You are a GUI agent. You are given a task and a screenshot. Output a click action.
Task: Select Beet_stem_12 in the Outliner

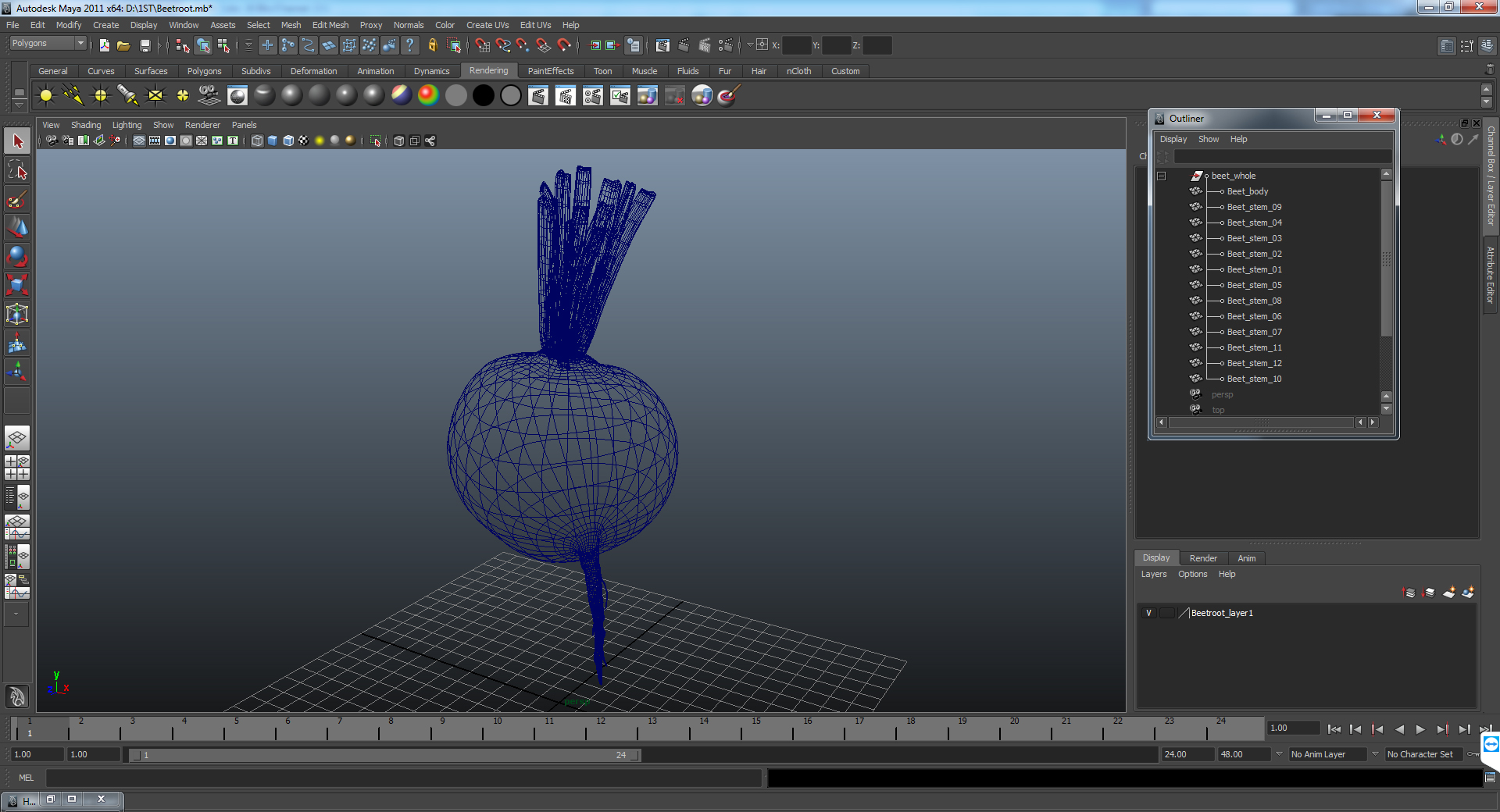tap(1254, 363)
